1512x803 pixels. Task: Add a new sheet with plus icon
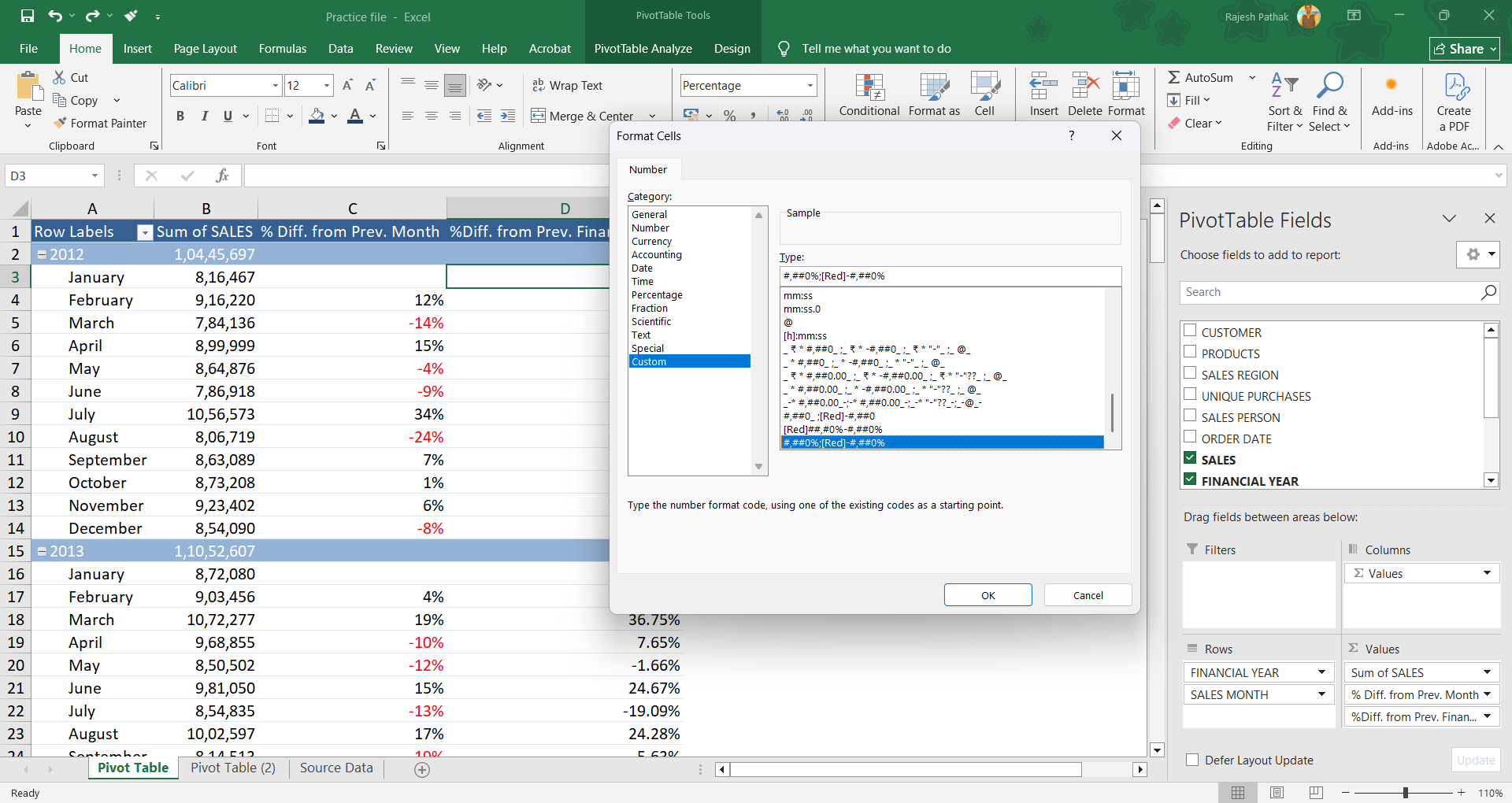click(x=422, y=770)
